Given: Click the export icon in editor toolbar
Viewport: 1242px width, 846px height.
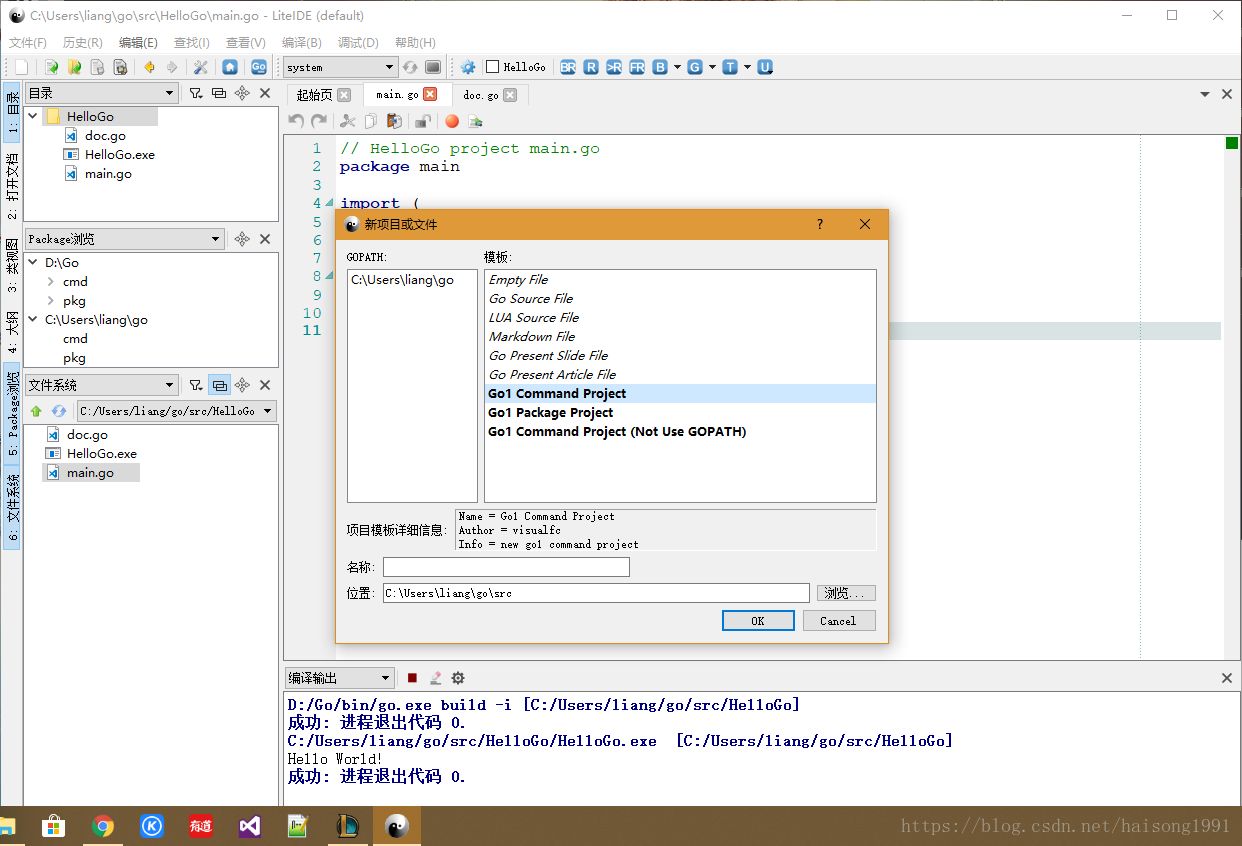Looking at the screenshot, I should pos(475,121).
